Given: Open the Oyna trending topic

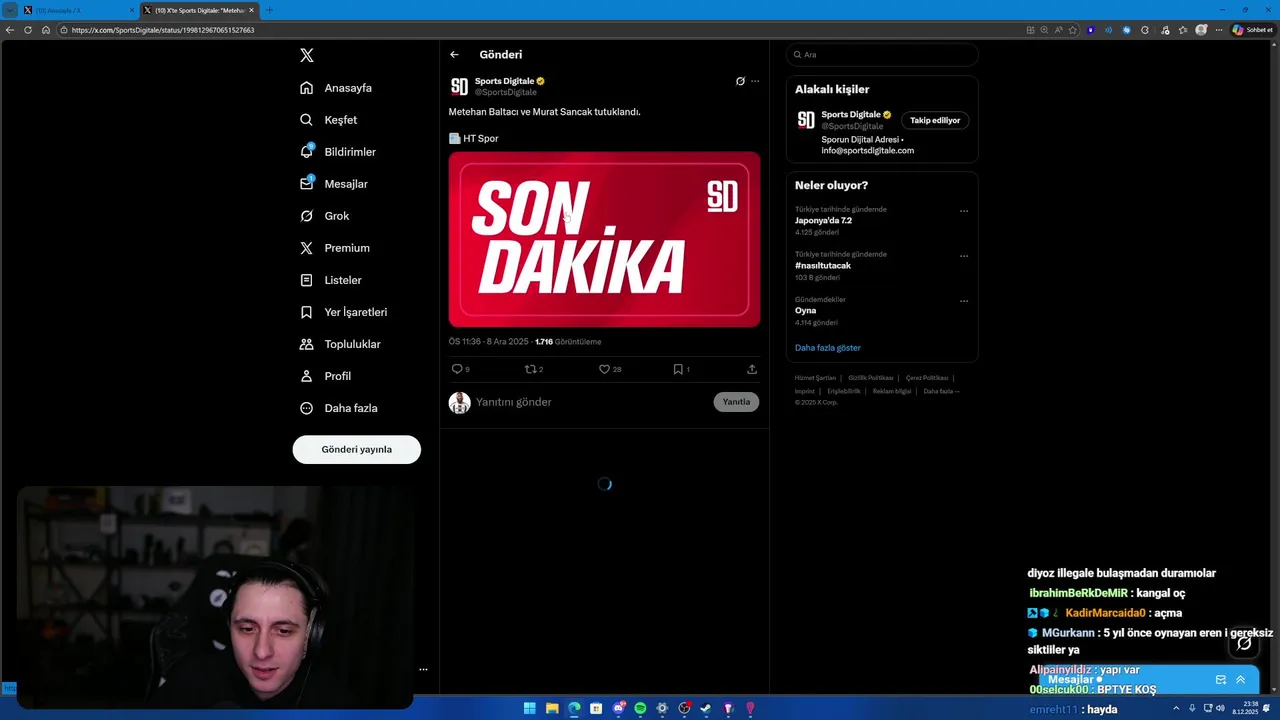Looking at the screenshot, I should coord(805,311).
